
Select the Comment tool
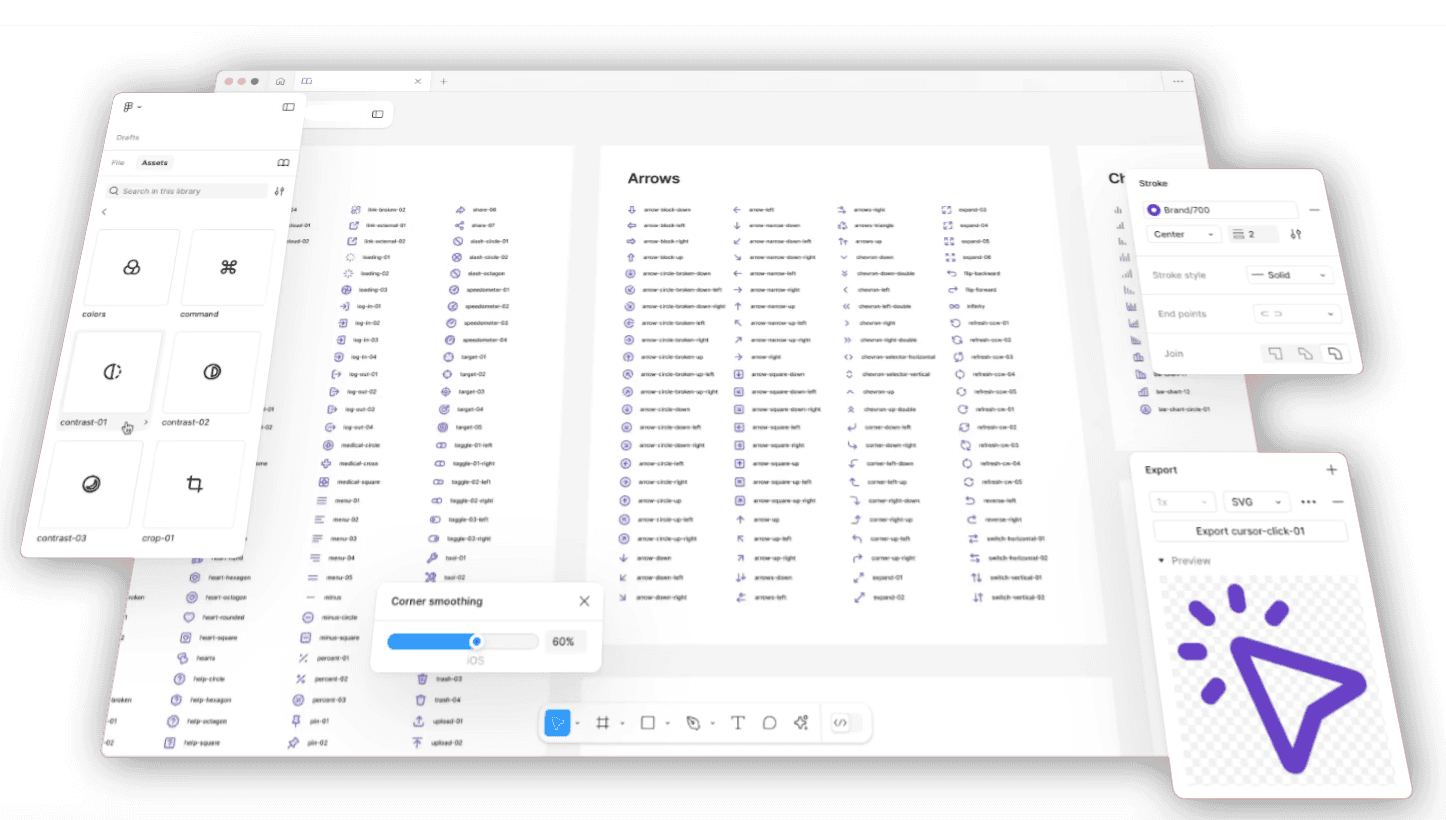pyautogui.click(x=769, y=723)
